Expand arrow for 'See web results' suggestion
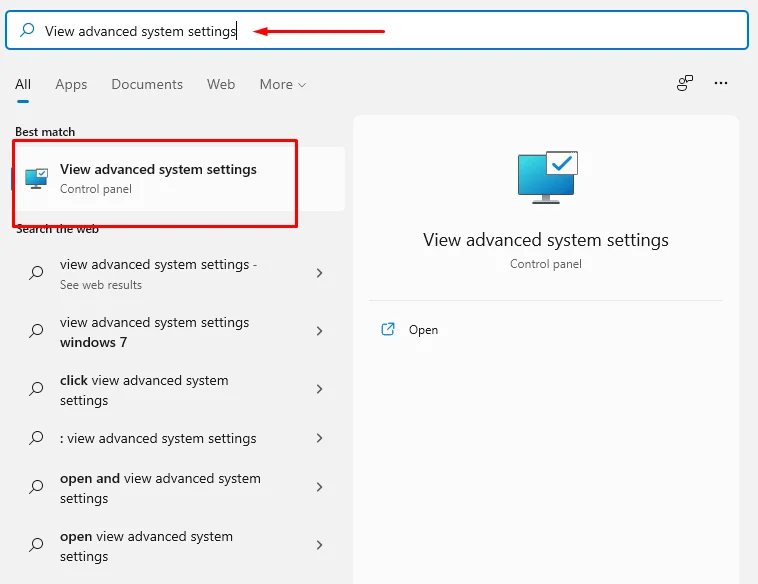Screen dimensions: 758x584 (319, 273)
